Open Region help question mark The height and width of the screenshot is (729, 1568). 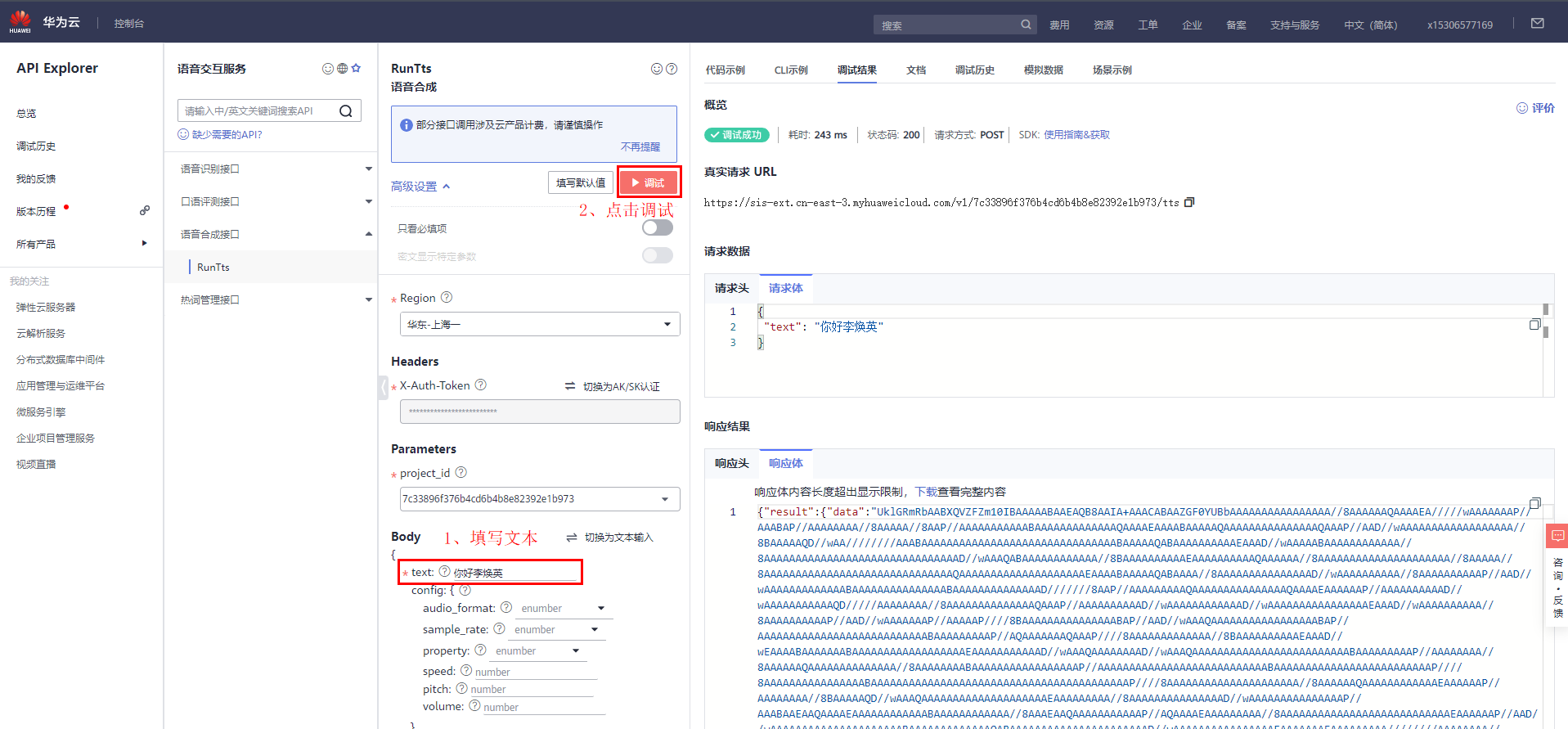click(447, 298)
